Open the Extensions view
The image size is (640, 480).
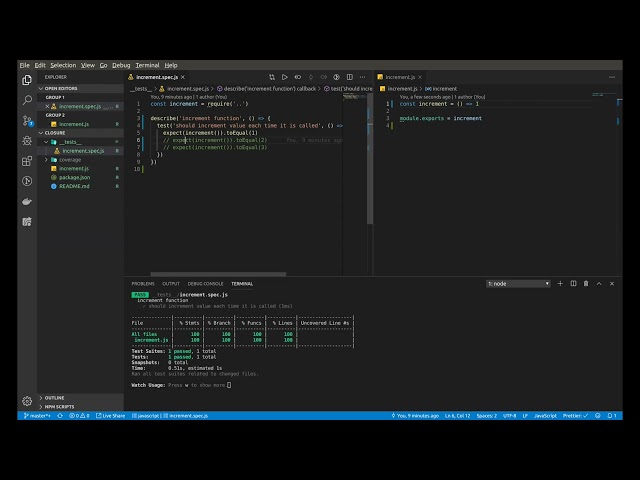(x=27, y=161)
